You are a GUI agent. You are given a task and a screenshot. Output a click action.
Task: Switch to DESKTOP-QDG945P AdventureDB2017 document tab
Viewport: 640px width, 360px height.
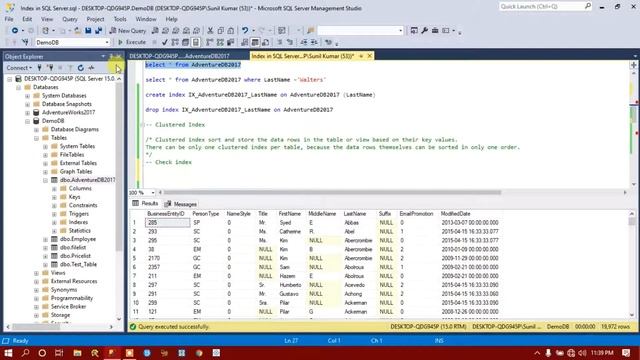pyautogui.click(x=180, y=56)
